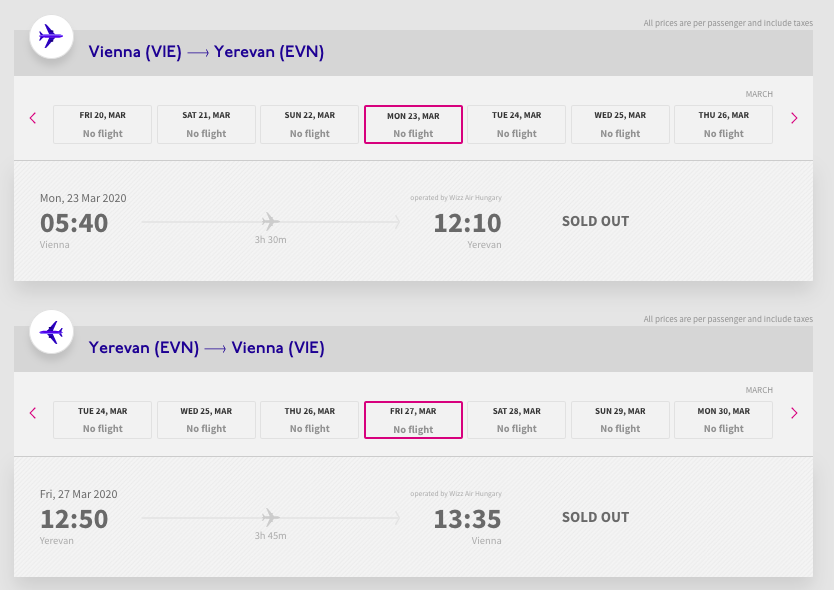
Task: Click the return flight plane icon
Action: click(x=51, y=333)
